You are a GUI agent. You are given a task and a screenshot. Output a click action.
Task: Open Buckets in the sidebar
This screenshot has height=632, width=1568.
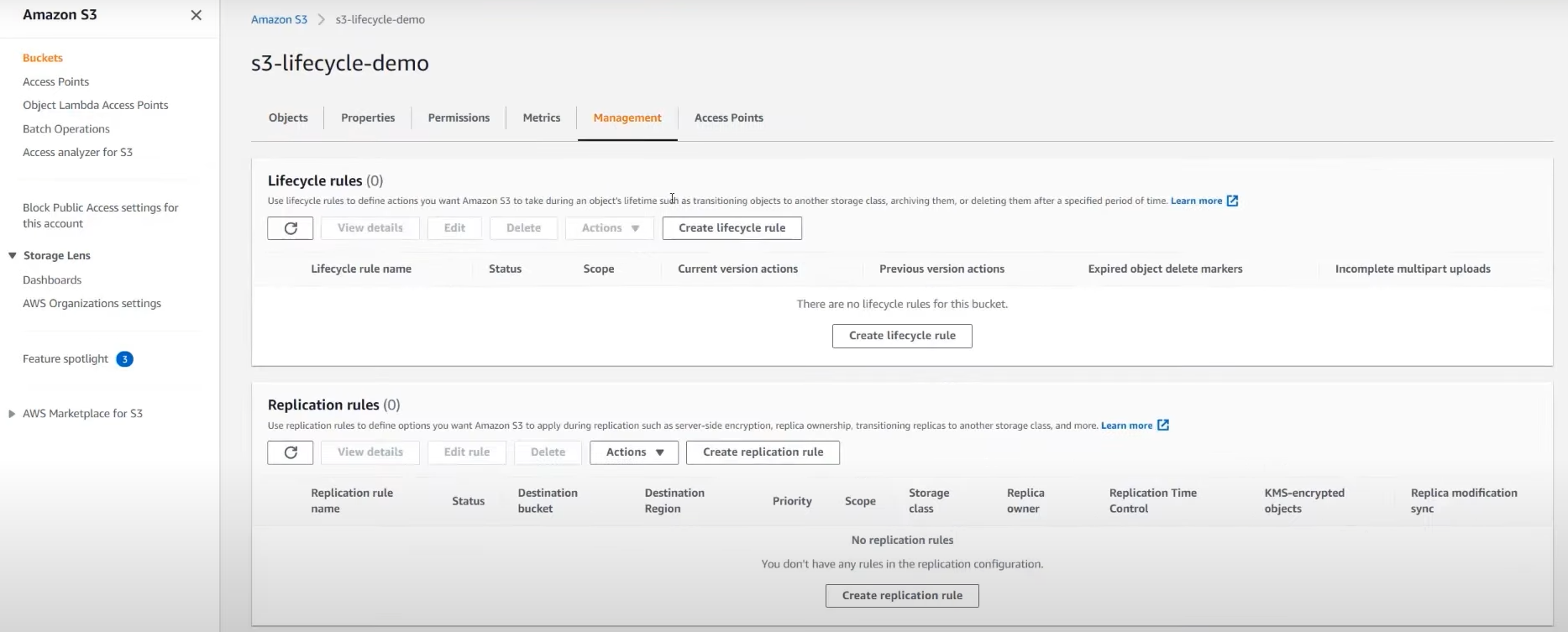click(43, 58)
